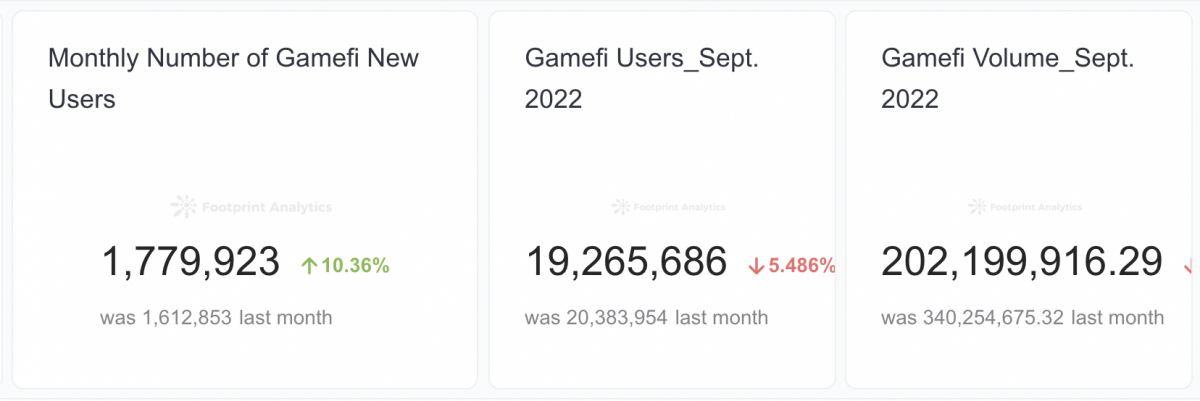Click Footprint Analytics logo in Gamefi Users card
The height and width of the screenshot is (401, 1200).
668,207
